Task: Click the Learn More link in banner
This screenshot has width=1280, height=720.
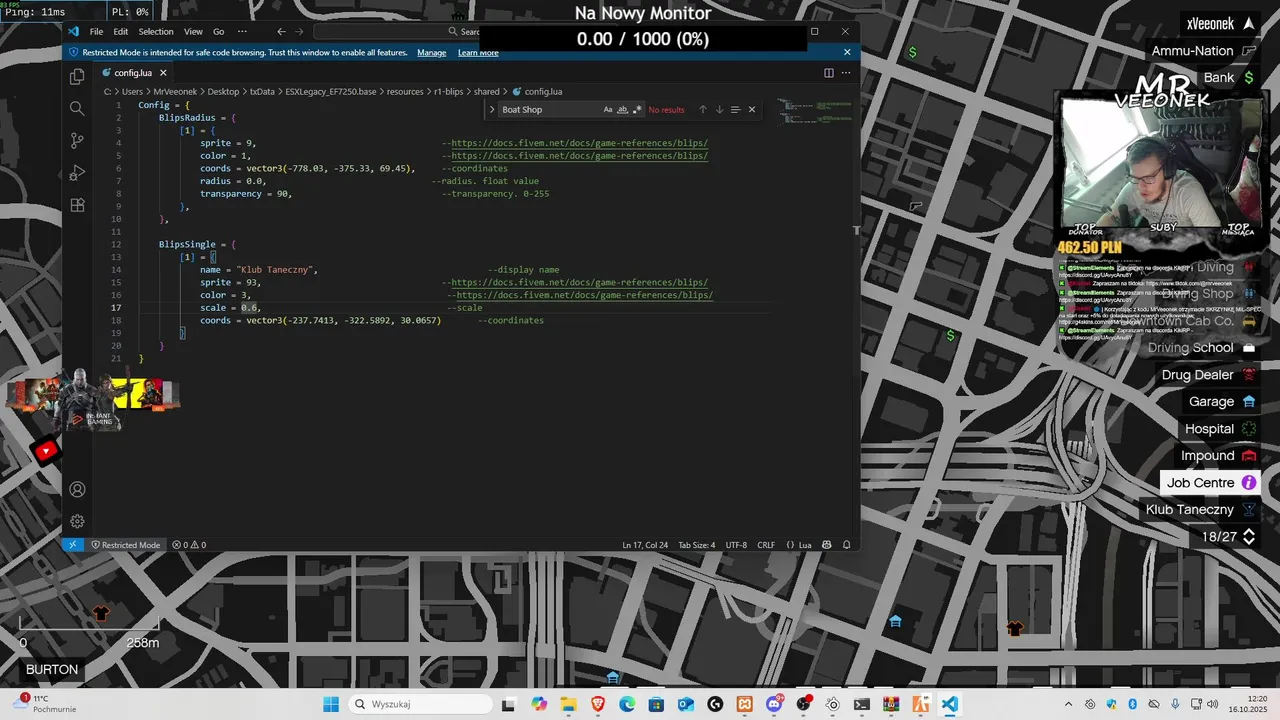Action: [478, 52]
